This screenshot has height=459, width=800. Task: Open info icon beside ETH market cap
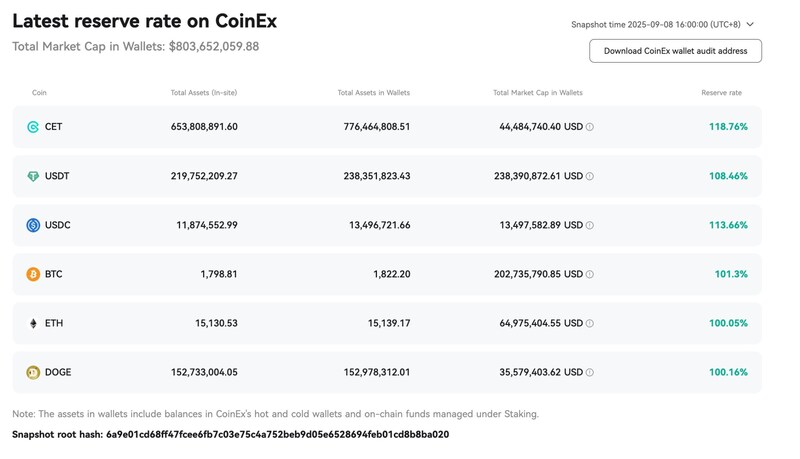click(590, 323)
